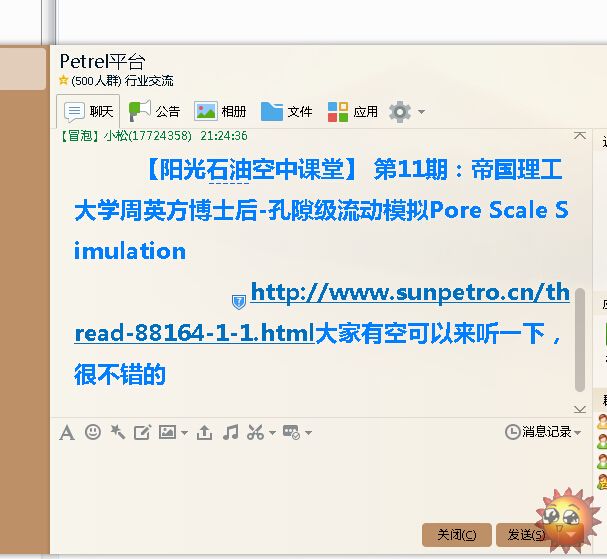Click the link security shield icon
This screenshot has width=607, height=559.
[239, 302]
